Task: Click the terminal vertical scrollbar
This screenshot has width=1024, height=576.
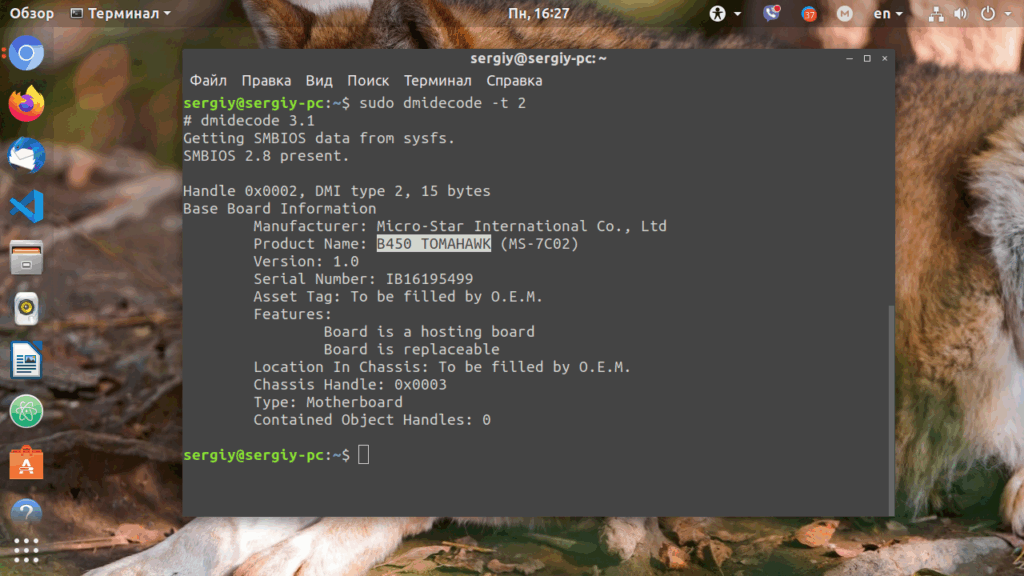Action: coord(891,410)
